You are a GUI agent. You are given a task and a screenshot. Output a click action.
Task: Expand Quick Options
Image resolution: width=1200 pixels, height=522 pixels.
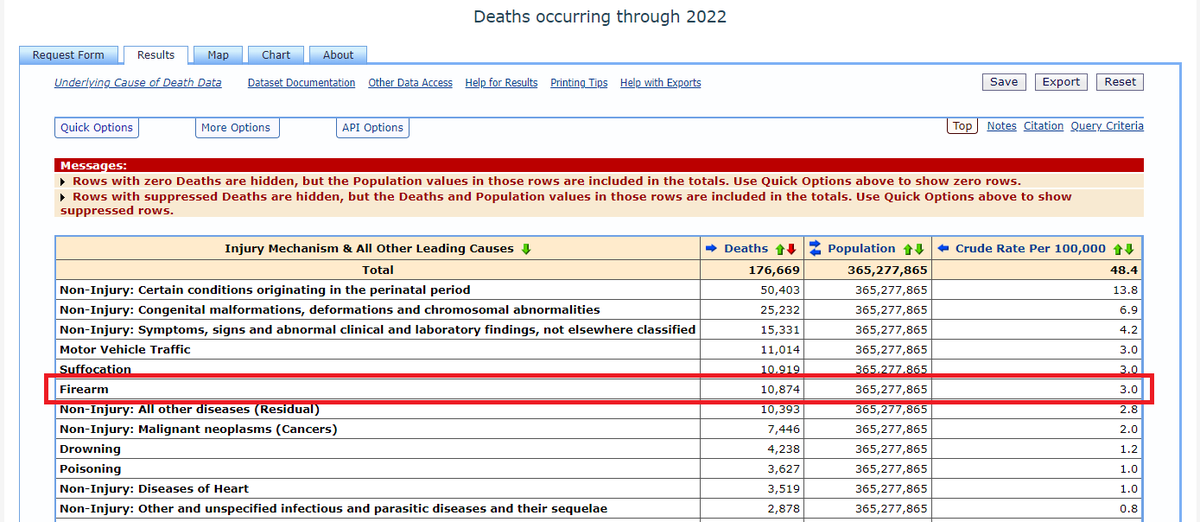coord(96,127)
